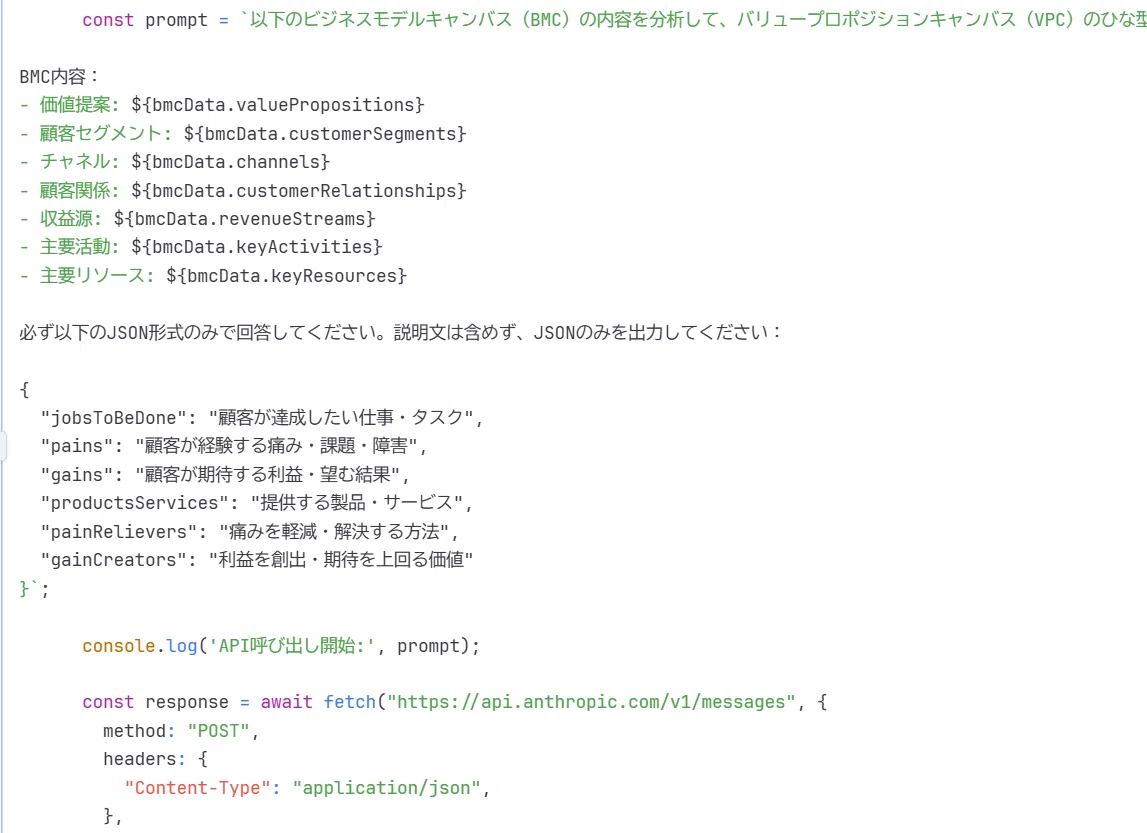Click the bmcData.keyResources placeholder
Viewport: 1147px width, 833px height.
click(286, 276)
